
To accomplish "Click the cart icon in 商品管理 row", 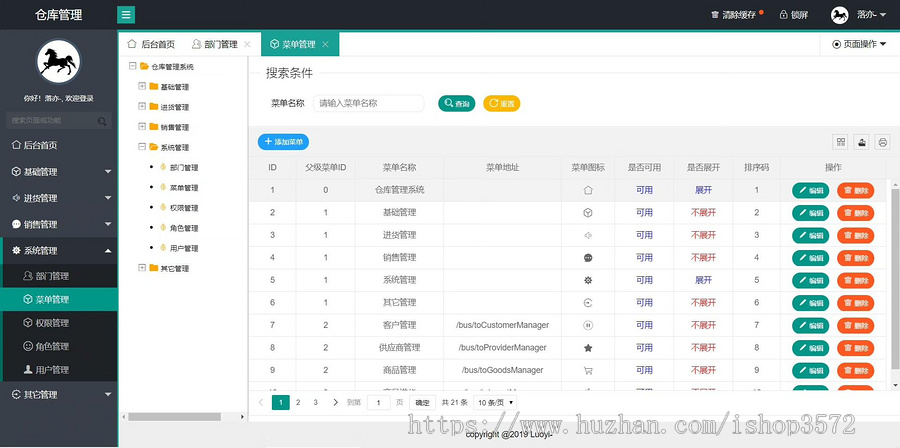I will 588,371.
